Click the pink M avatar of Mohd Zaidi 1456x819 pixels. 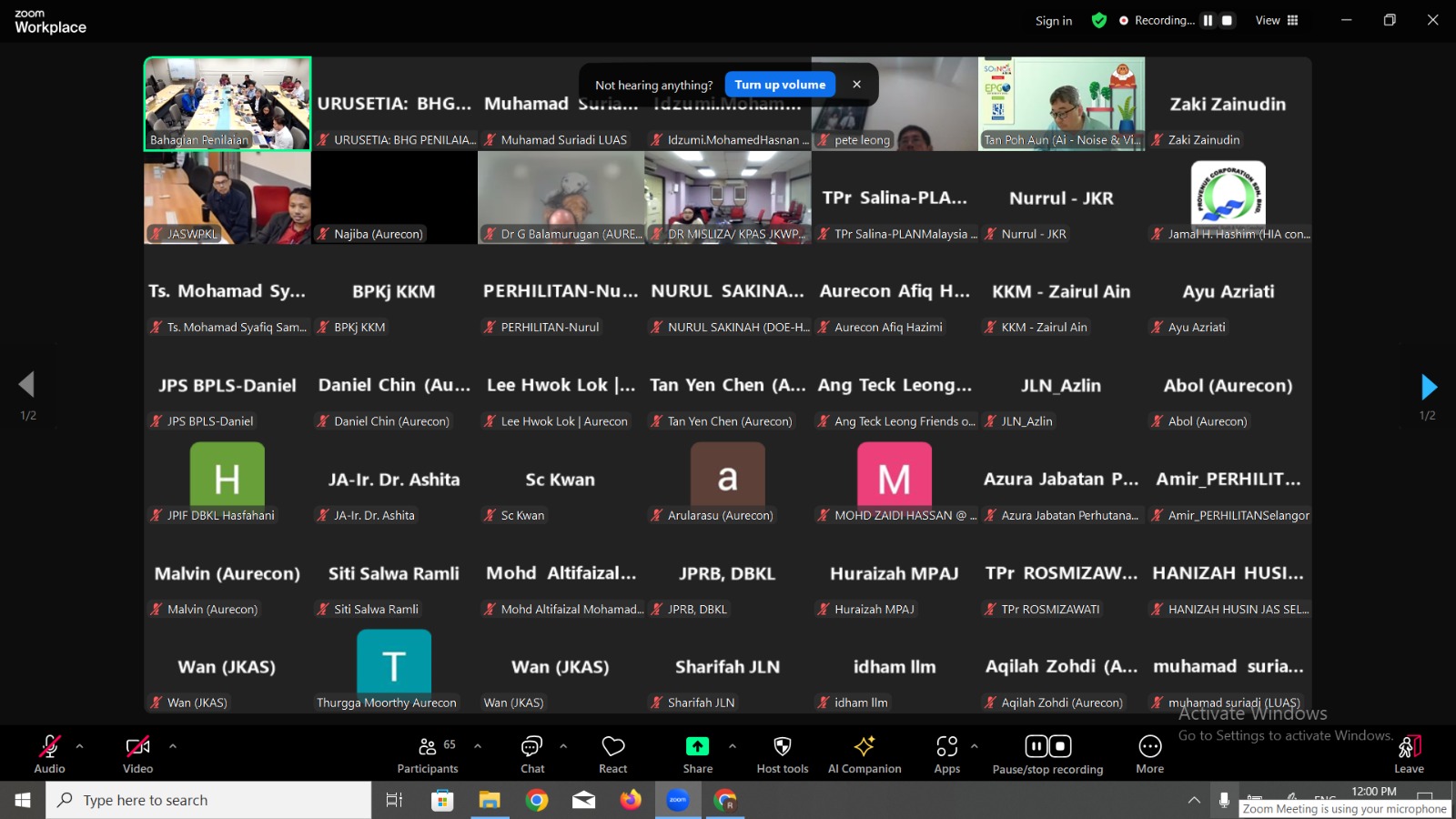click(x=895, y=476)
